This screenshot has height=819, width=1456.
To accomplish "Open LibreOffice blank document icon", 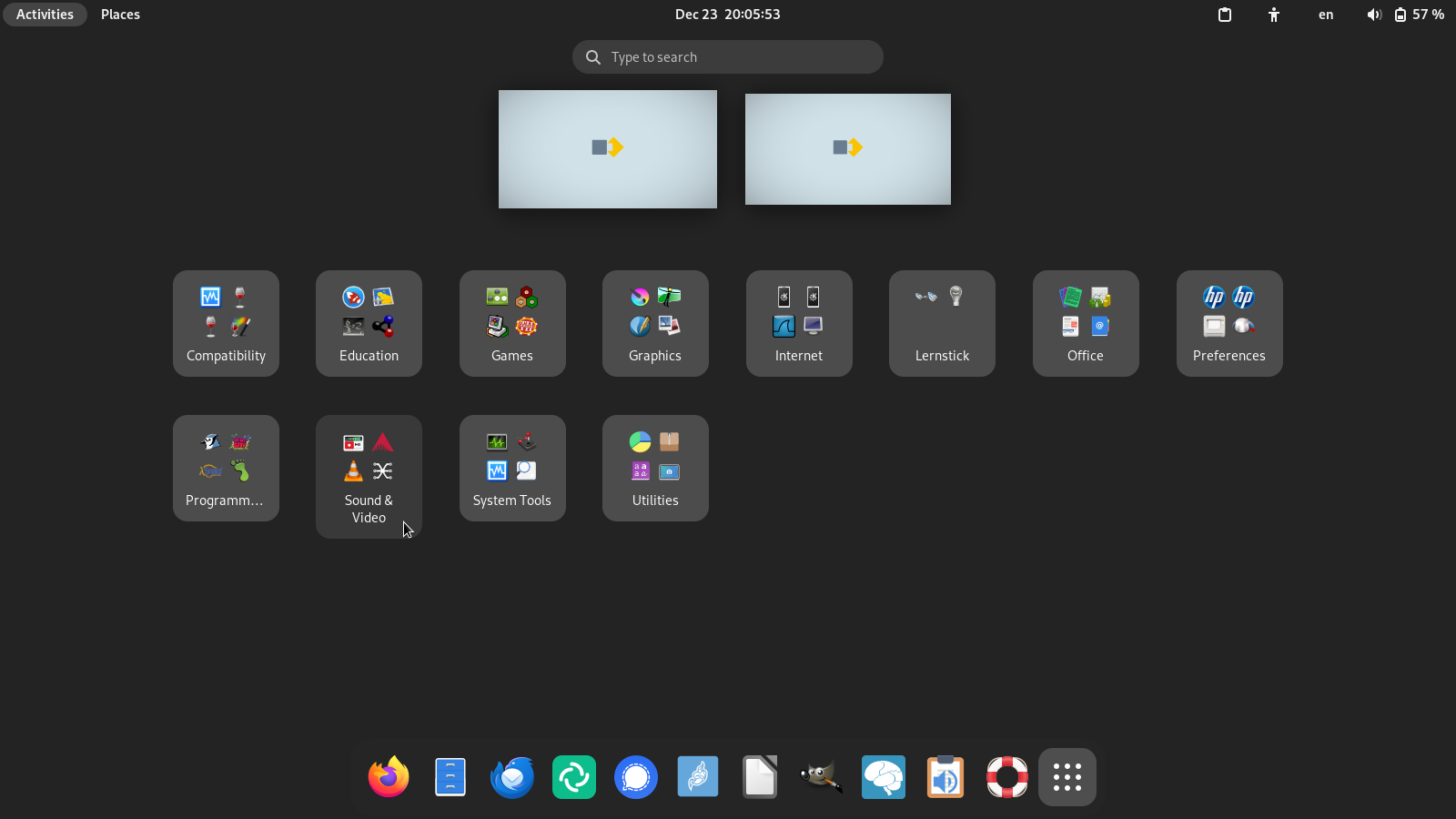I will coord(760,777).
